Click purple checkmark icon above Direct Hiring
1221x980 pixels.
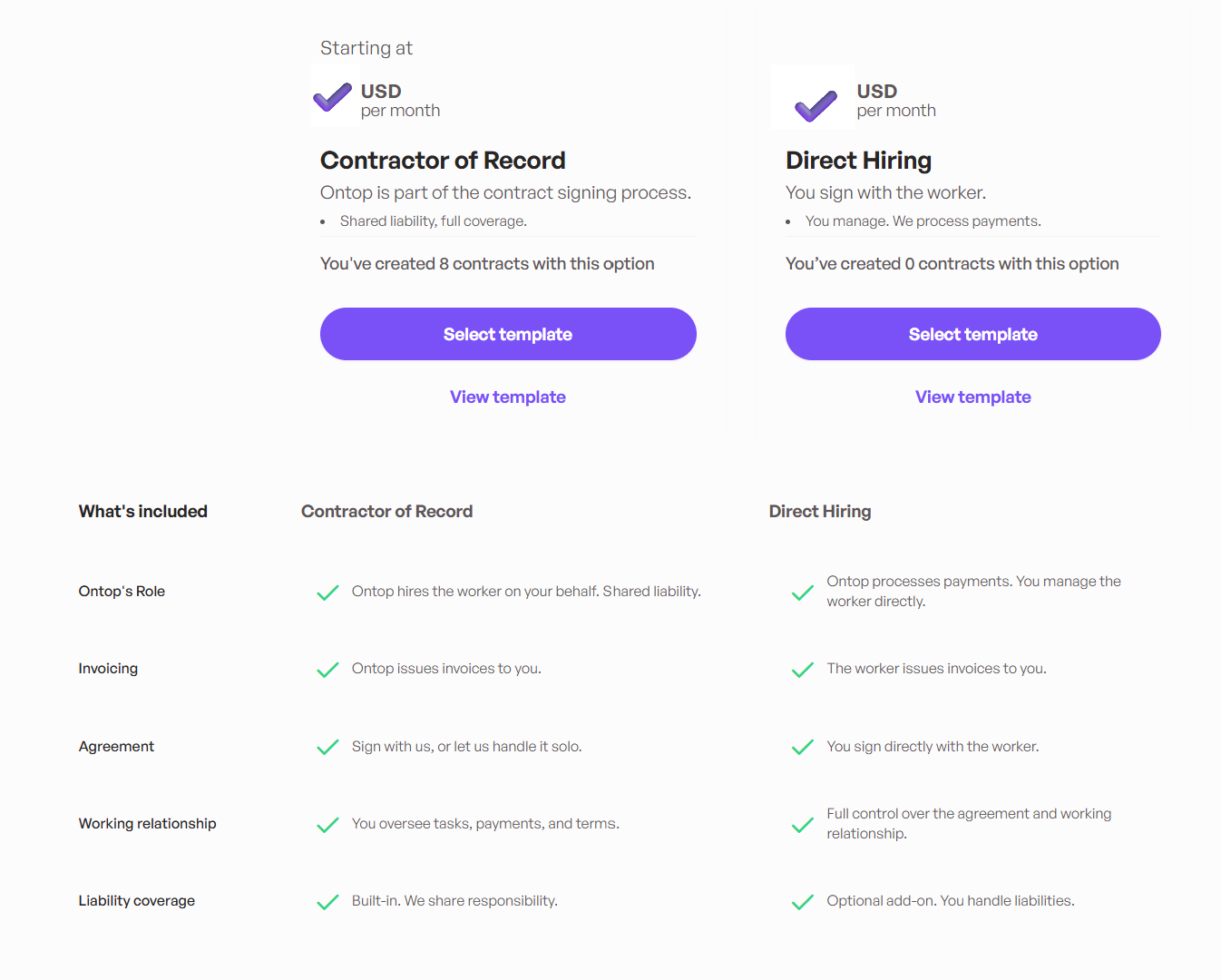coord(816,106)
